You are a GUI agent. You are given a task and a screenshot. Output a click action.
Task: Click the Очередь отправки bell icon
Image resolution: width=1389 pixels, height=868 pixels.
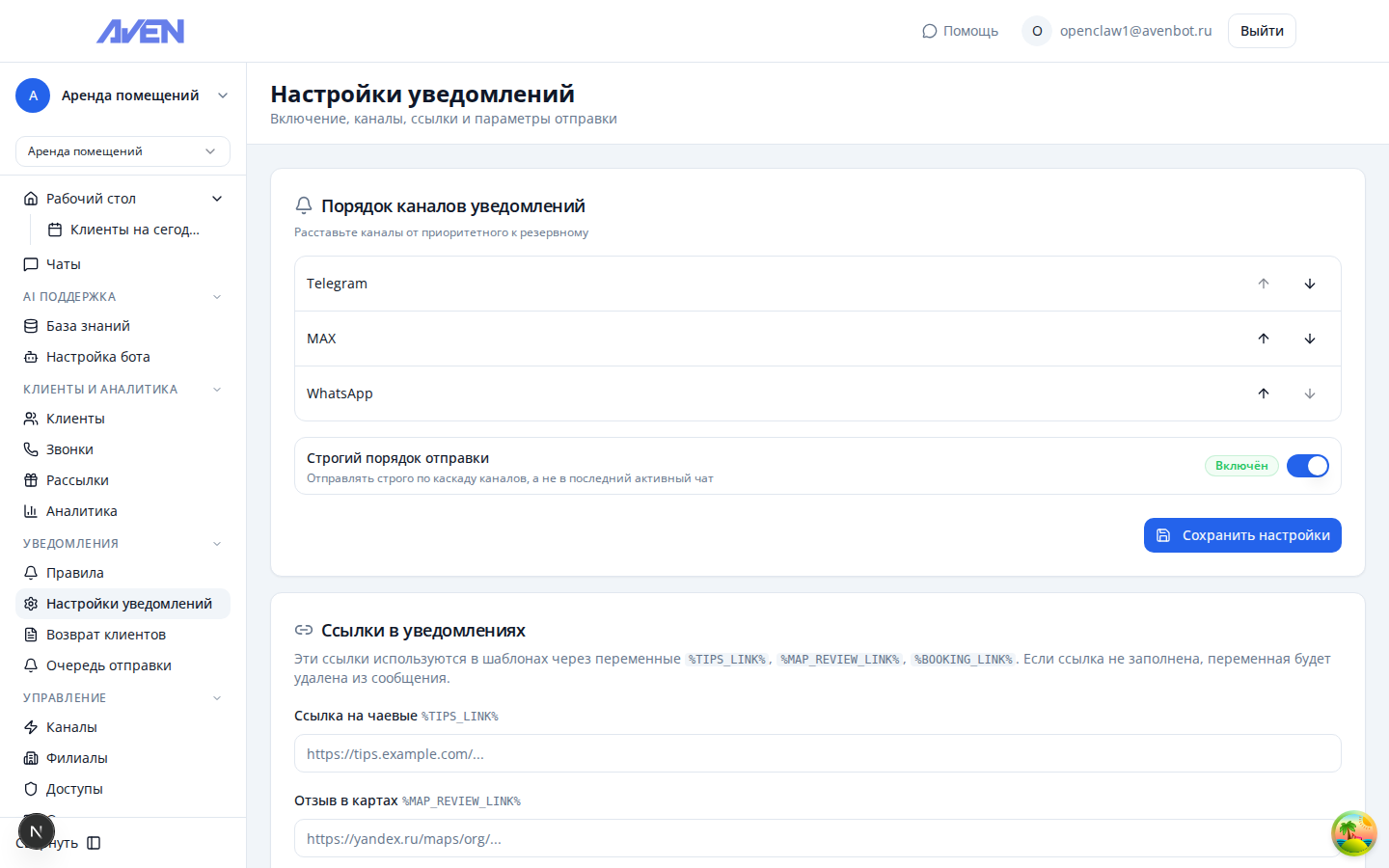coord(30,665)
